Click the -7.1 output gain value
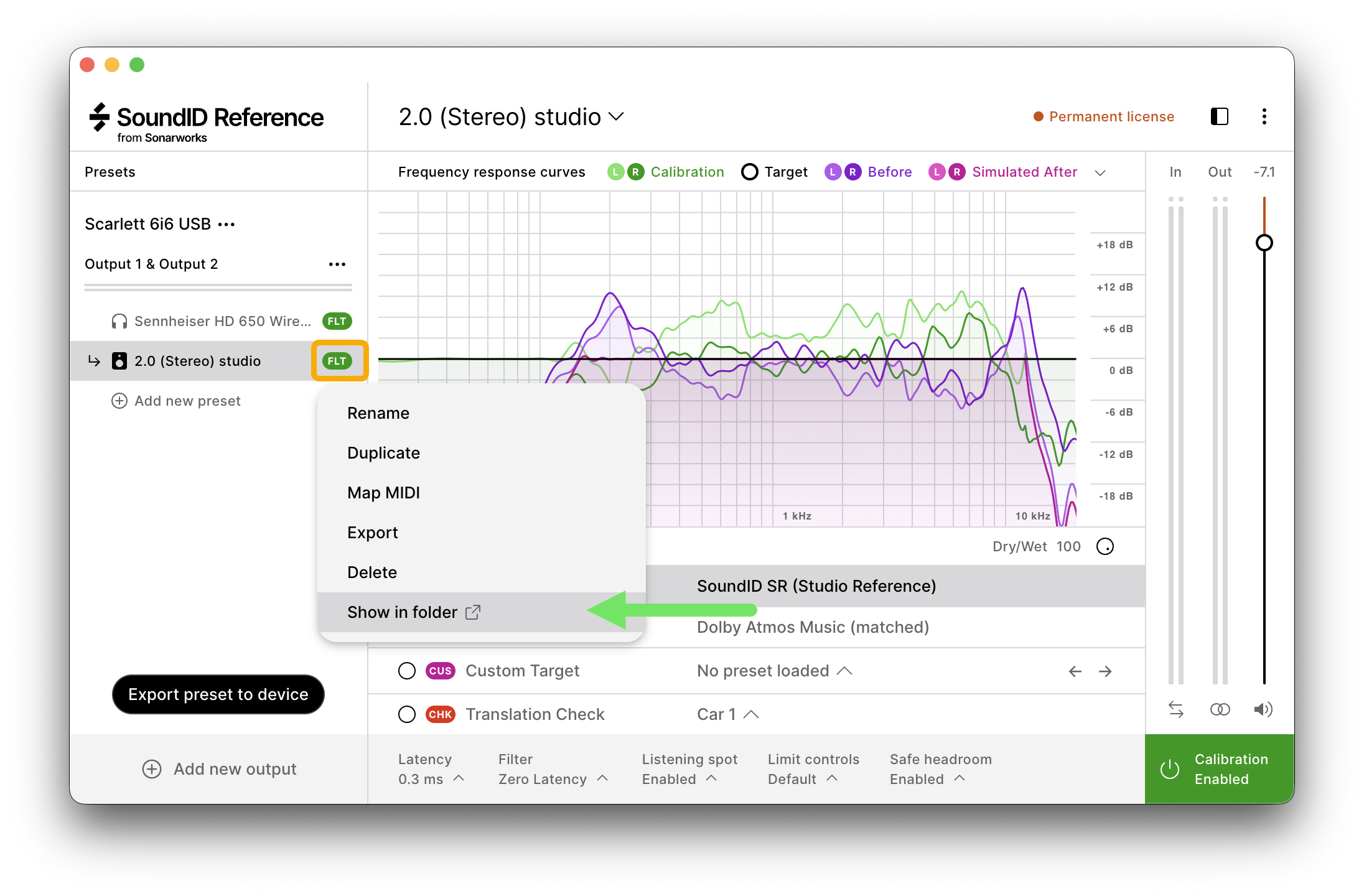1364x896 pixels. (x=1264, y=172)
